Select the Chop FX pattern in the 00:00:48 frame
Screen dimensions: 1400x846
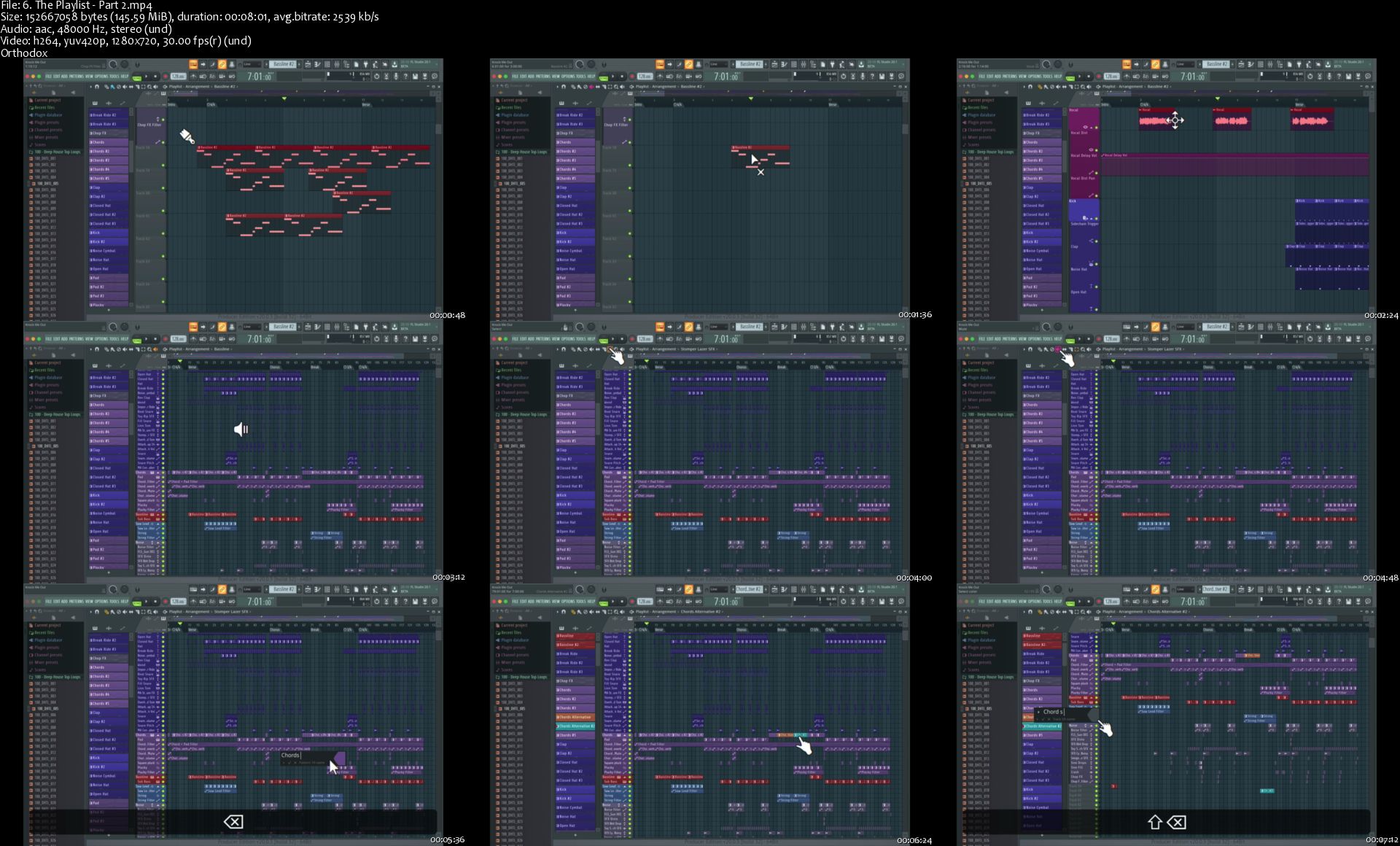(x=109, y=133)
